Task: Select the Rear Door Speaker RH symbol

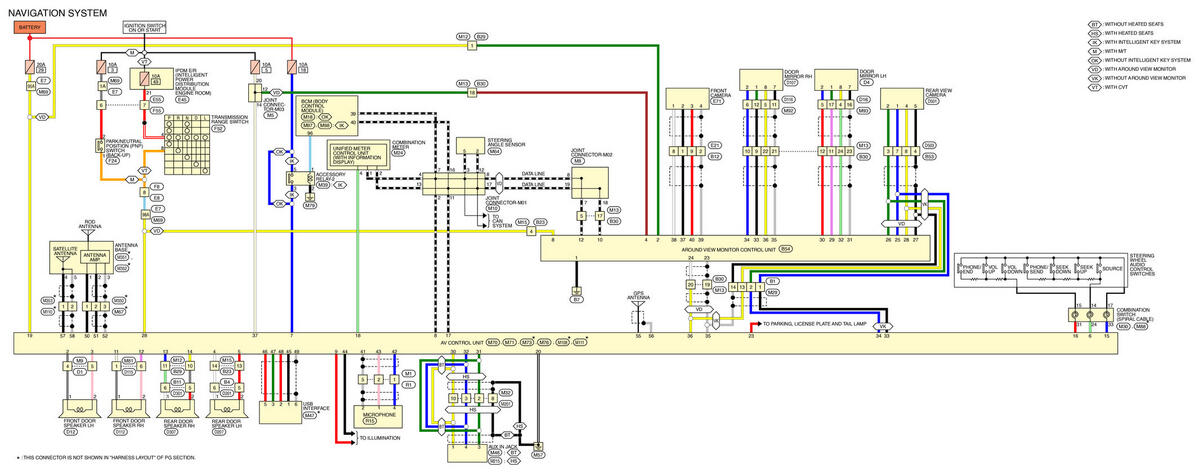Action: coord(178,408)
